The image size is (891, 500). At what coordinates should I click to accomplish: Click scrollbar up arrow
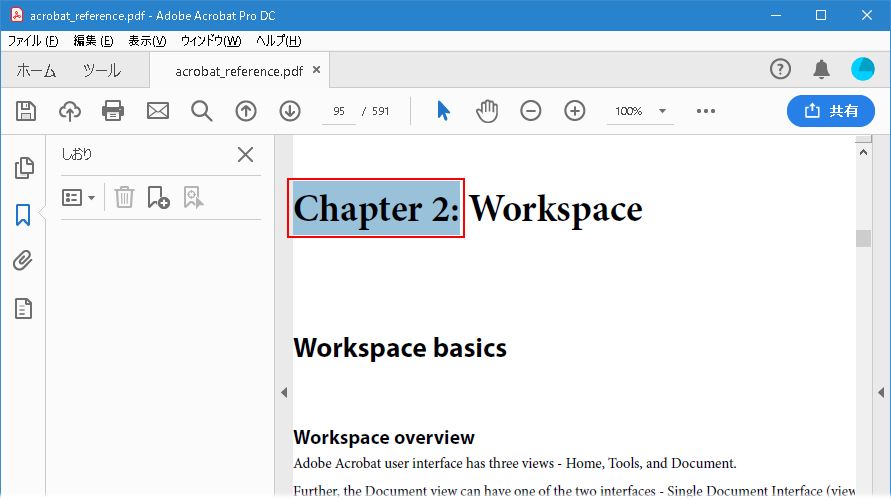click(863, 152)
